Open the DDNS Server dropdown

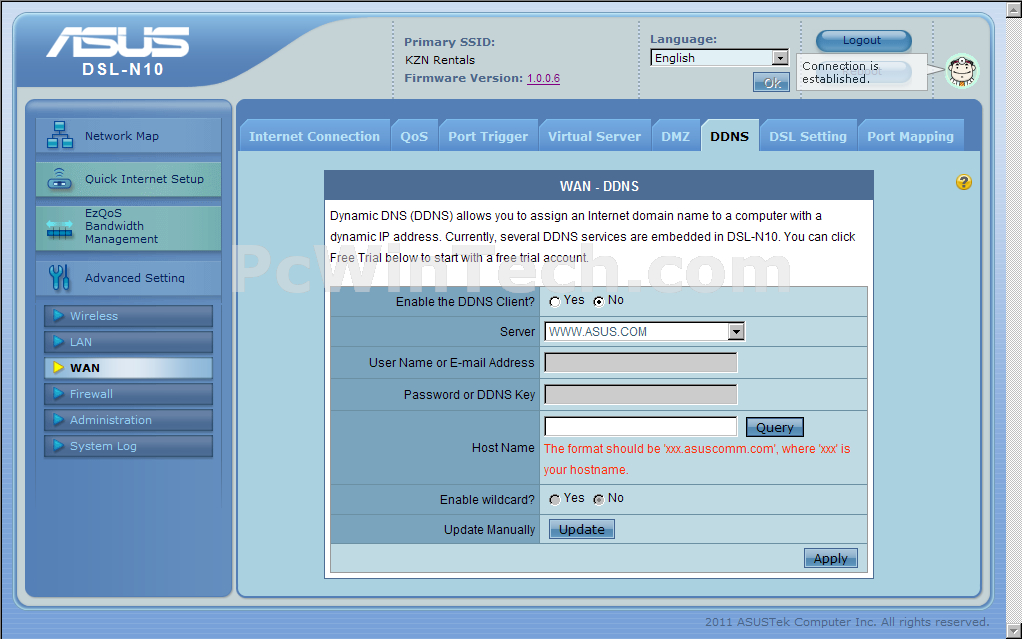click(x=644, y=331)
